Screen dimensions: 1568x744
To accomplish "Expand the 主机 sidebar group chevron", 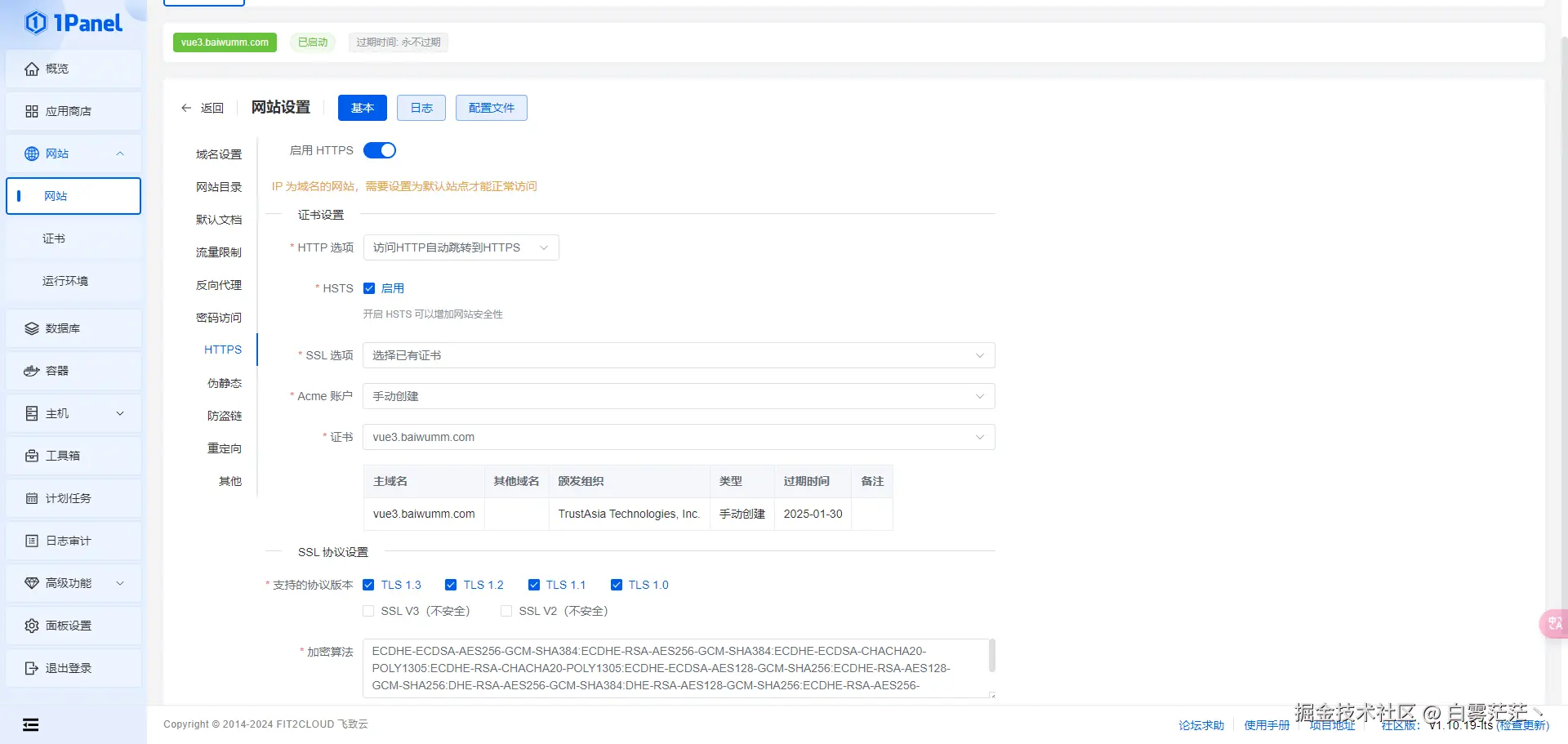I will pos(120,413).
